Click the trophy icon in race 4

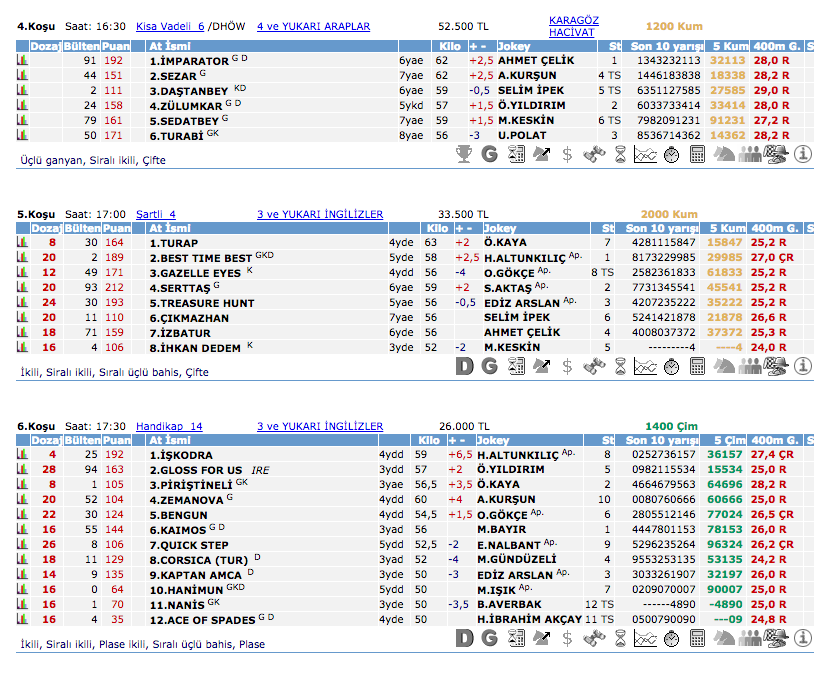pos(464,154)
